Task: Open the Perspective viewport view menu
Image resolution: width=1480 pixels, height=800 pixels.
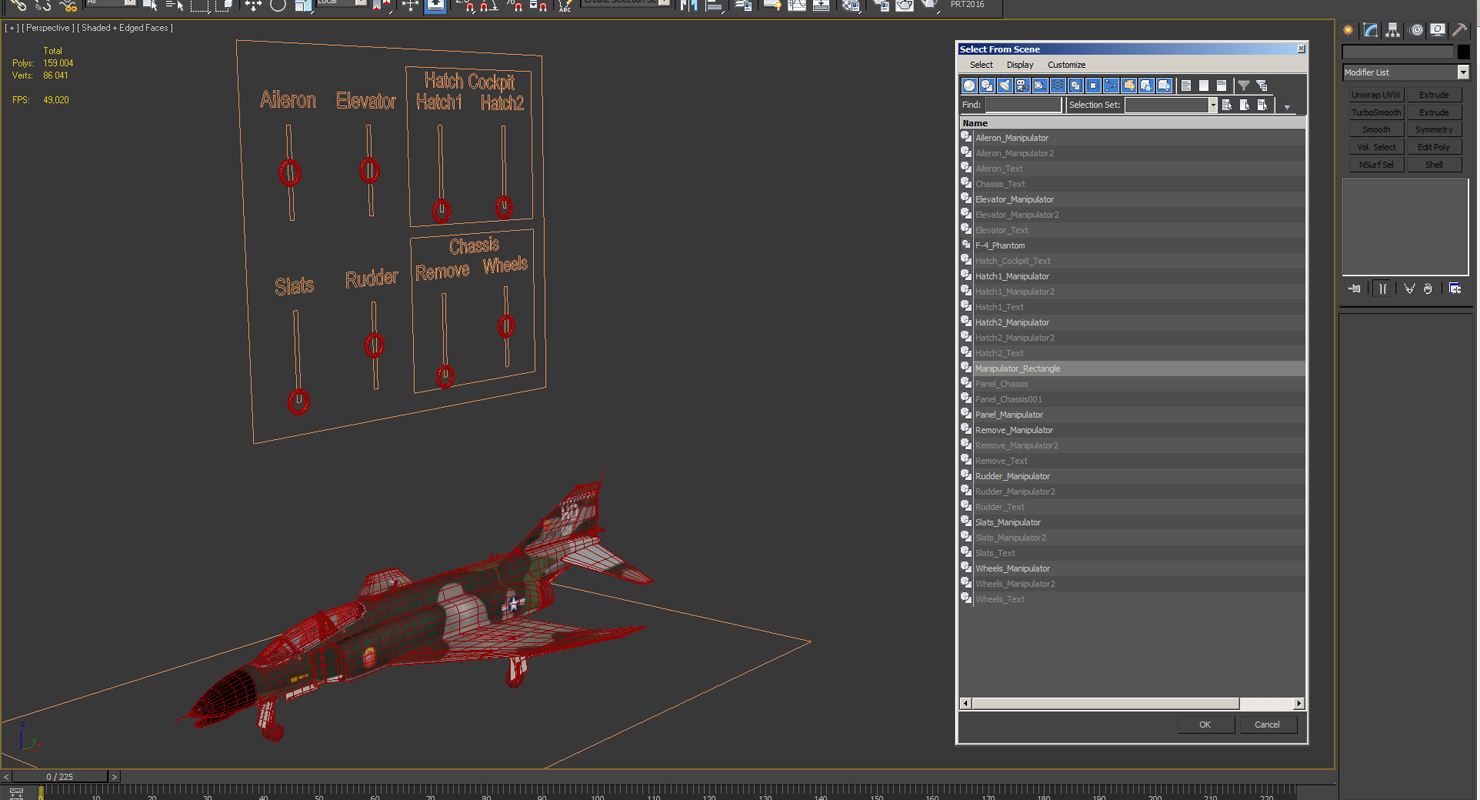Action: pyautogui.click(x=48, y=28)
